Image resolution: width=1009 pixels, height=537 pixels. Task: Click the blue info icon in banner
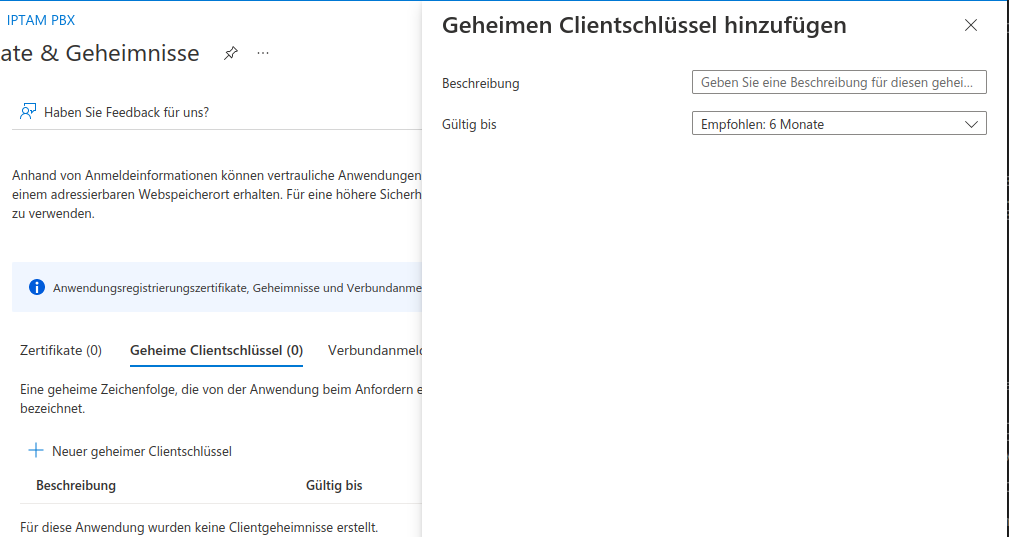click(37, 288)
